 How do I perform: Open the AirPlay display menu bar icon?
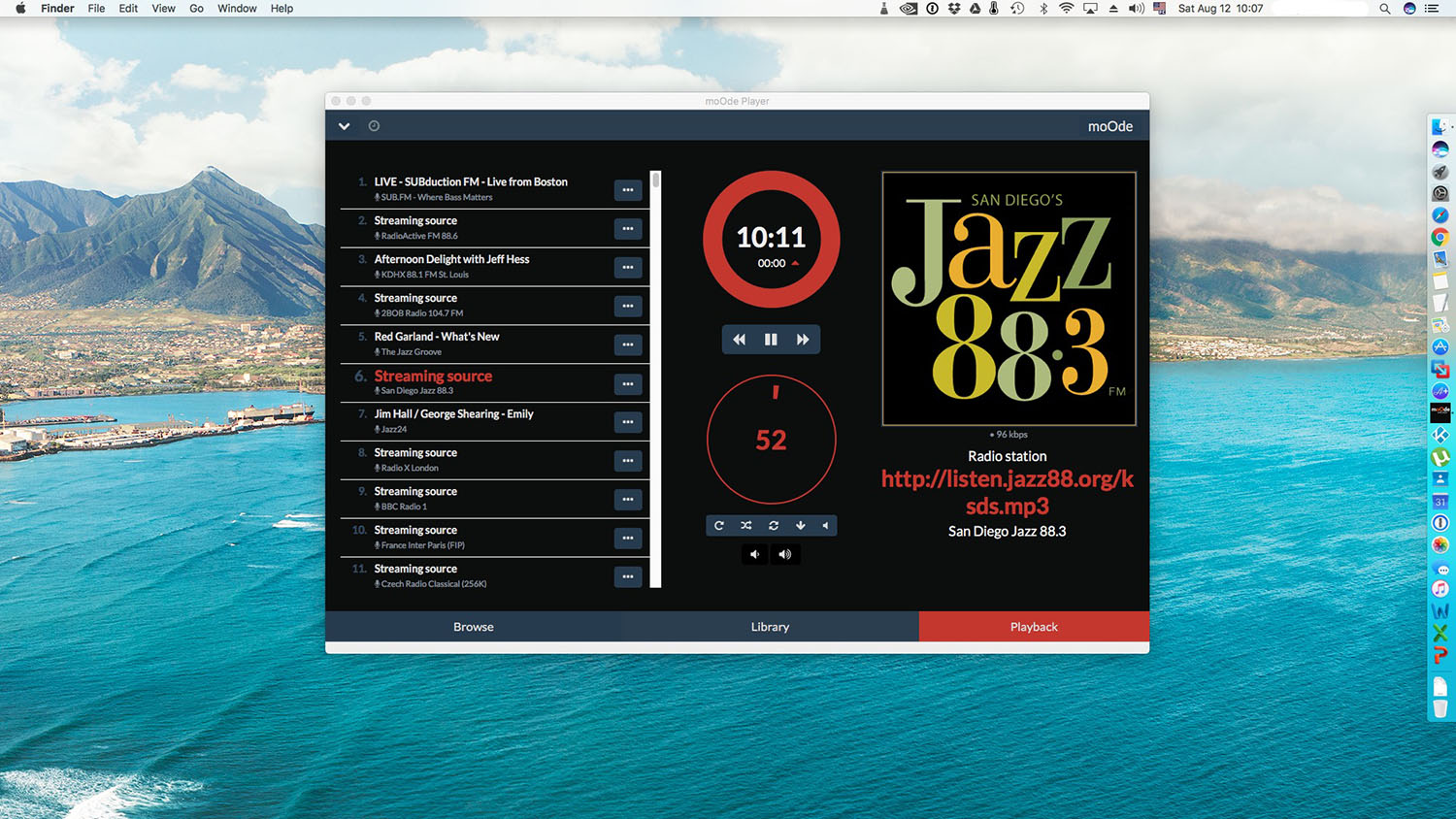[x=1090, y=9]
